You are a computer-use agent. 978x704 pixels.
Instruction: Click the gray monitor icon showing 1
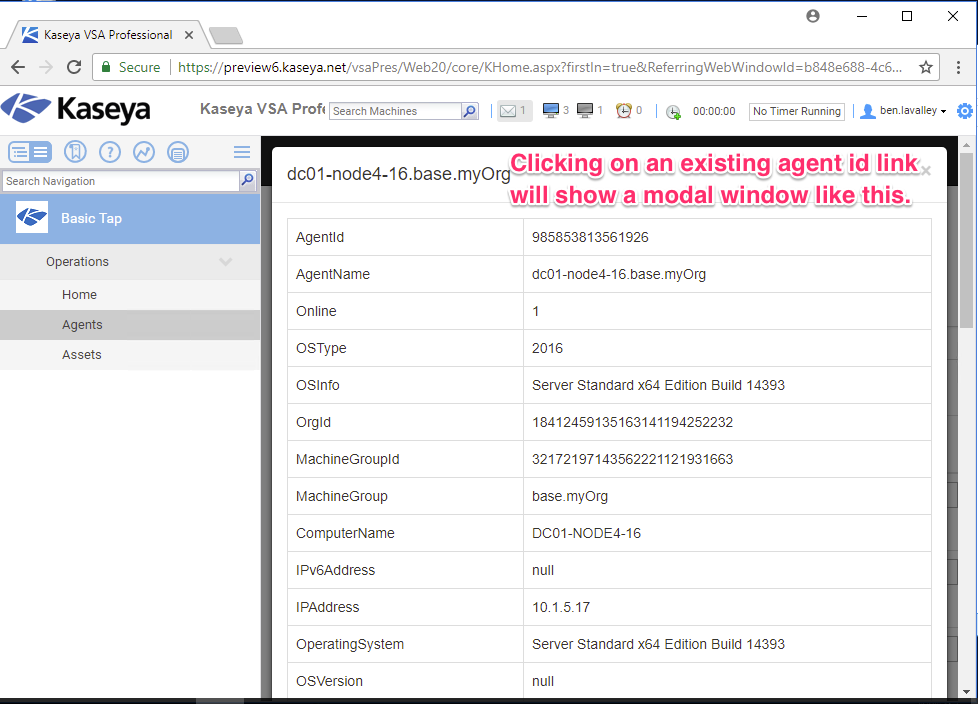tap(585, 110)
